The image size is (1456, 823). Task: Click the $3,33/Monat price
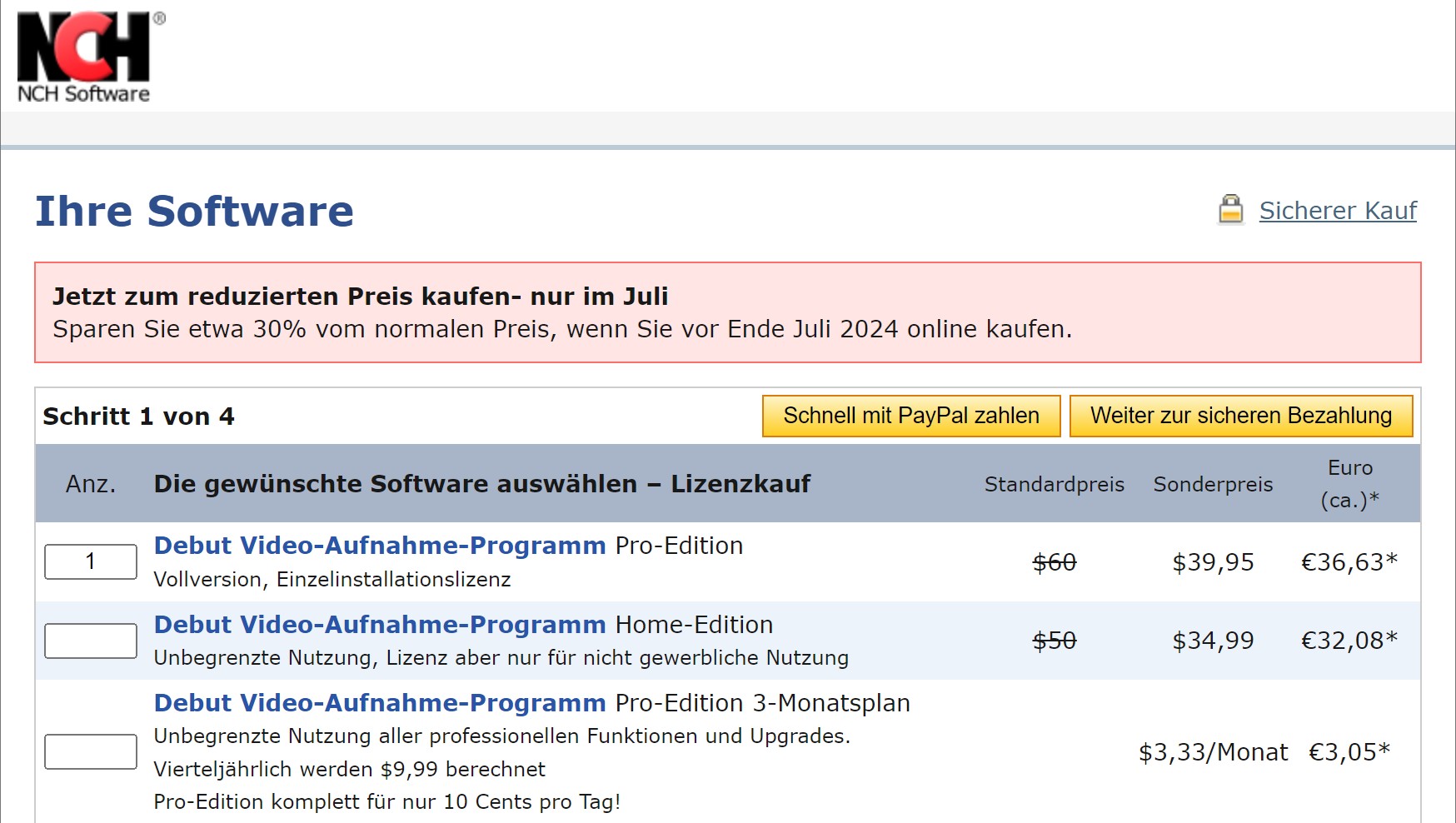(x=1213, y=752)
